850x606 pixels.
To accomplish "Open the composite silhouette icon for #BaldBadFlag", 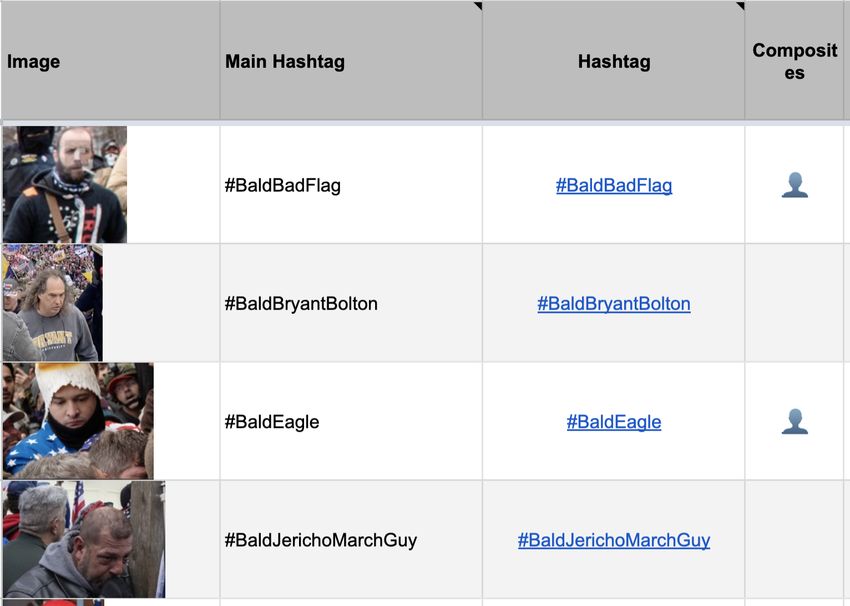I will (x=795, y=185).
